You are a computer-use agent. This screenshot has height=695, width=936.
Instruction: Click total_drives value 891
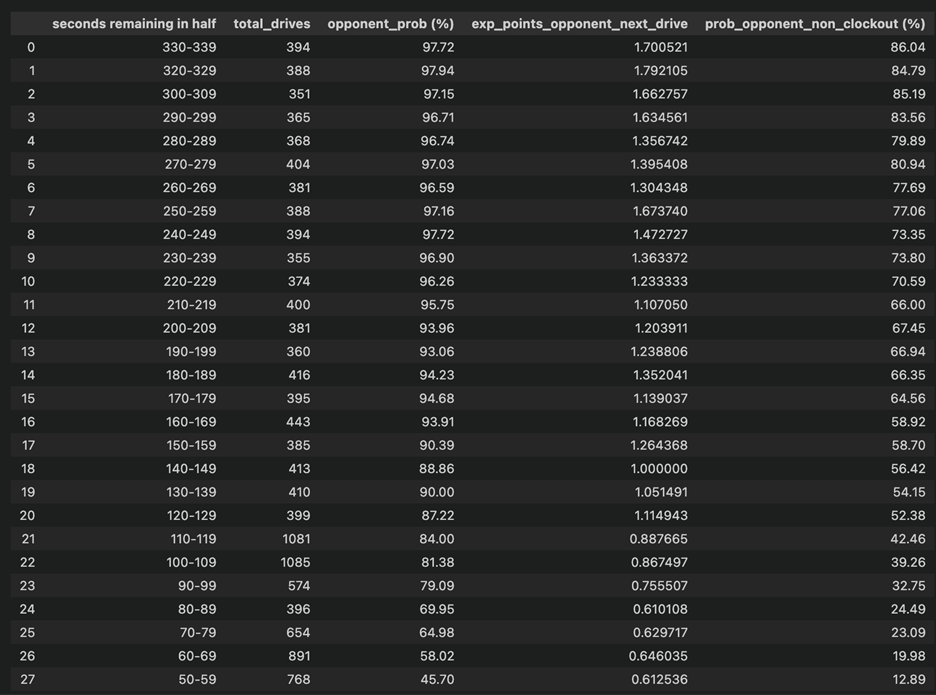(x=298, y=656)
